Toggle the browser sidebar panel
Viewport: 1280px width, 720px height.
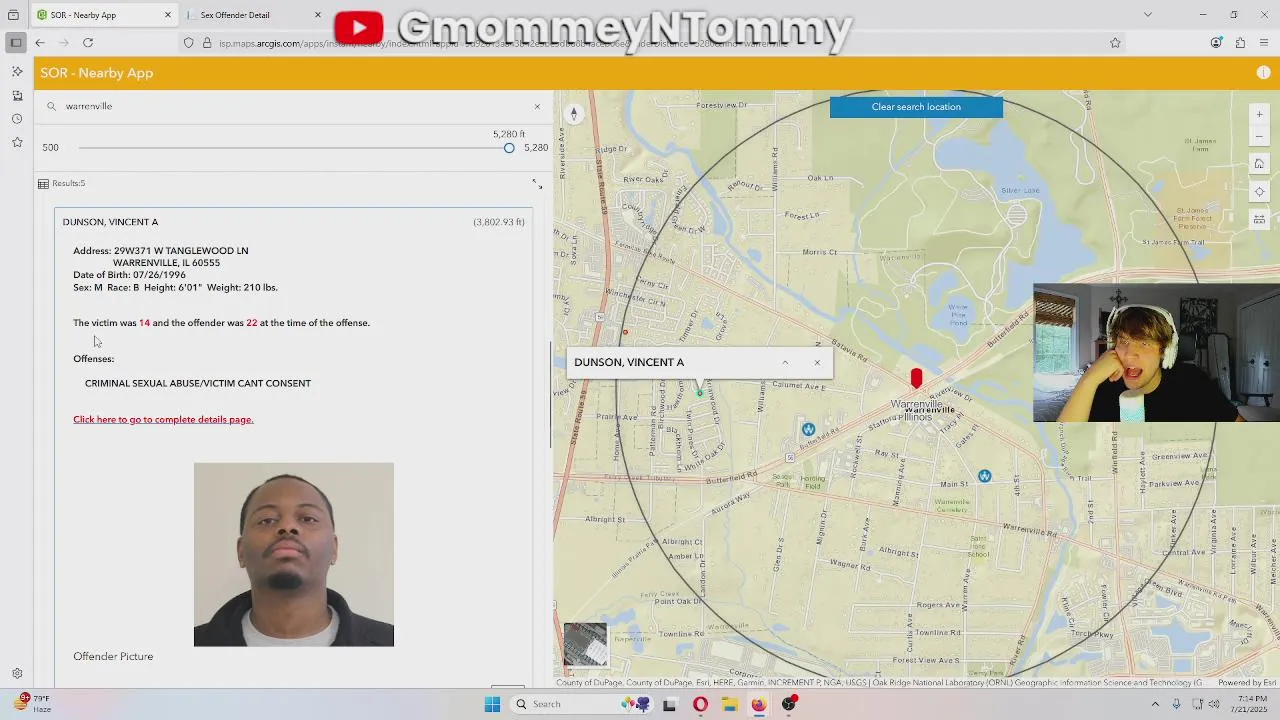tap(15, 43)
